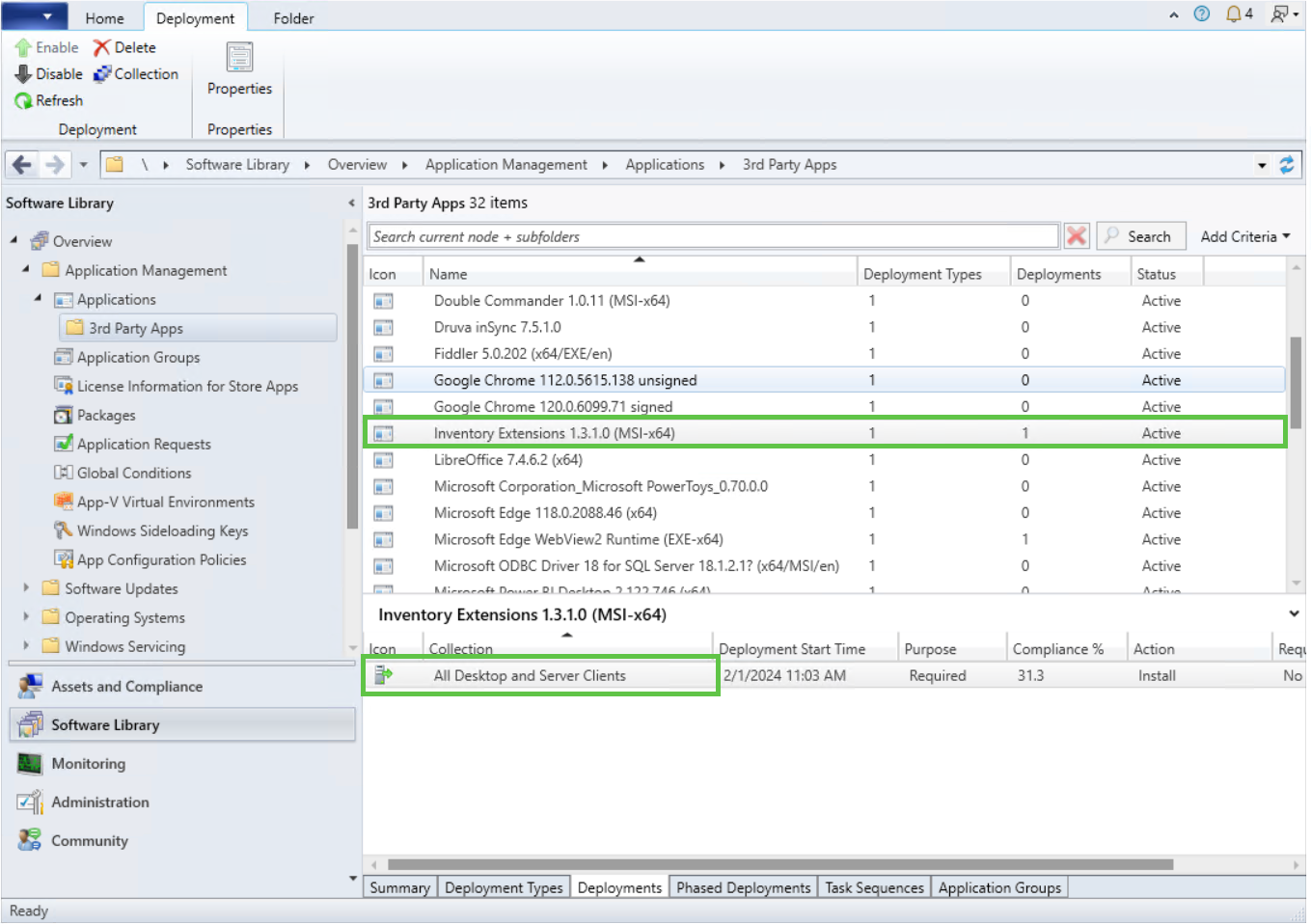
Task: Refresh view via address bar icon
Action: [x=1286, y=165]
